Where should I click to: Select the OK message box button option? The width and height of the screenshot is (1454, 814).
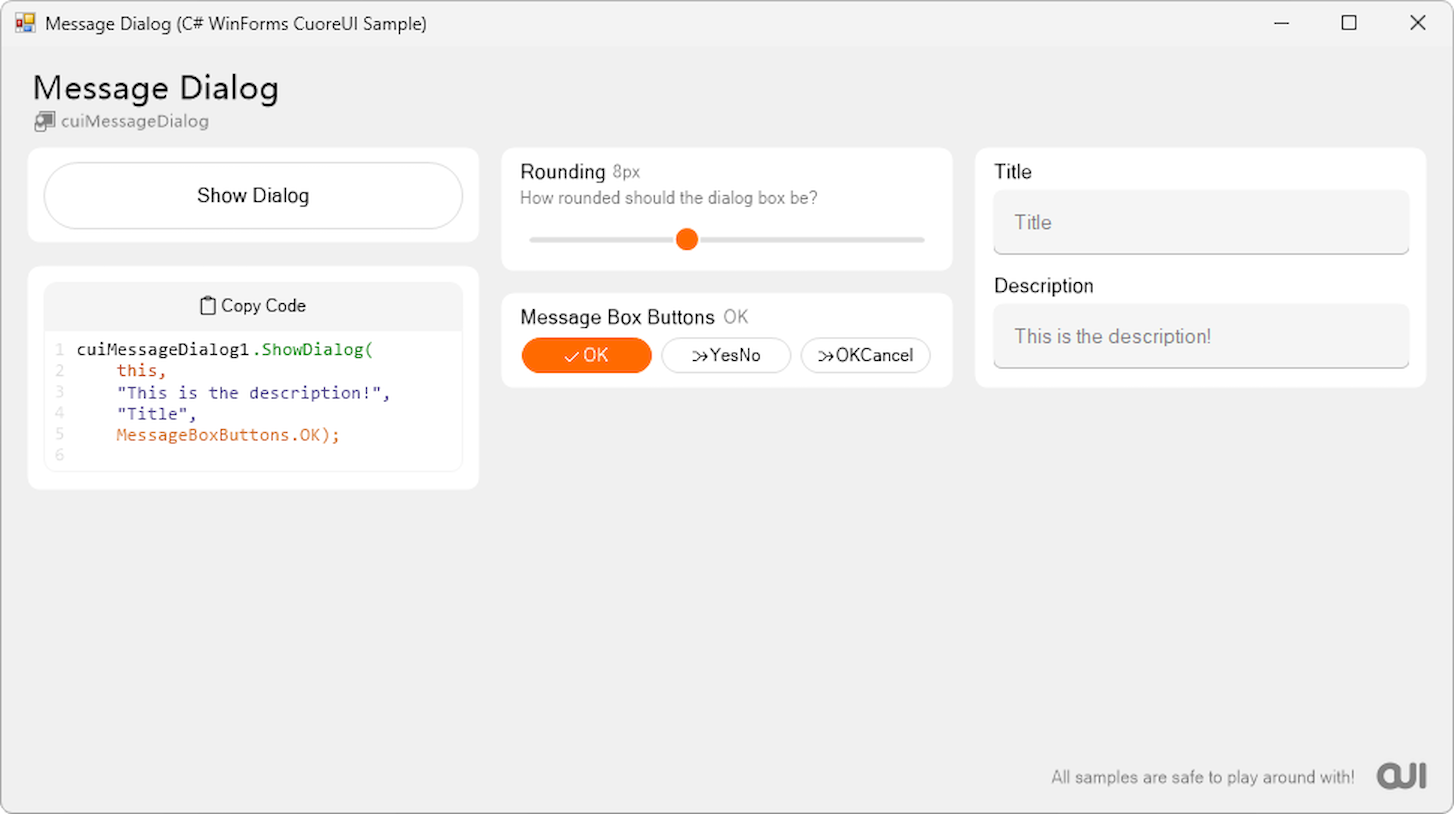[x=587, y=355]
